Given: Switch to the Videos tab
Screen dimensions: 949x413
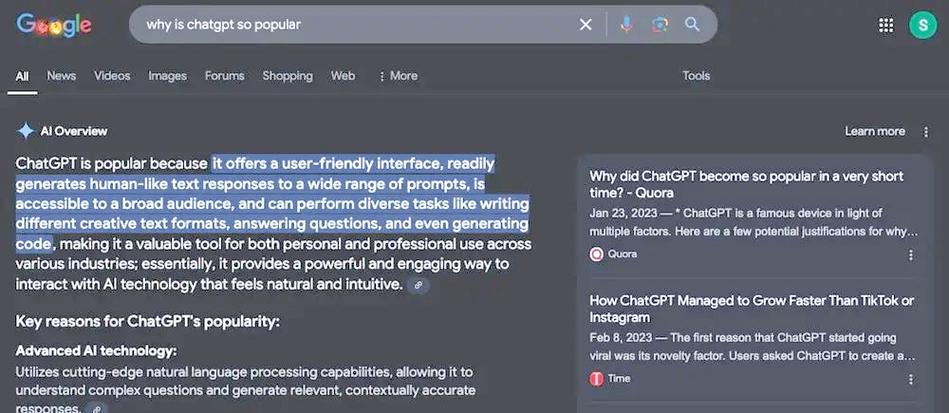Looking at the screenshot, I should (x=112, y=76).
